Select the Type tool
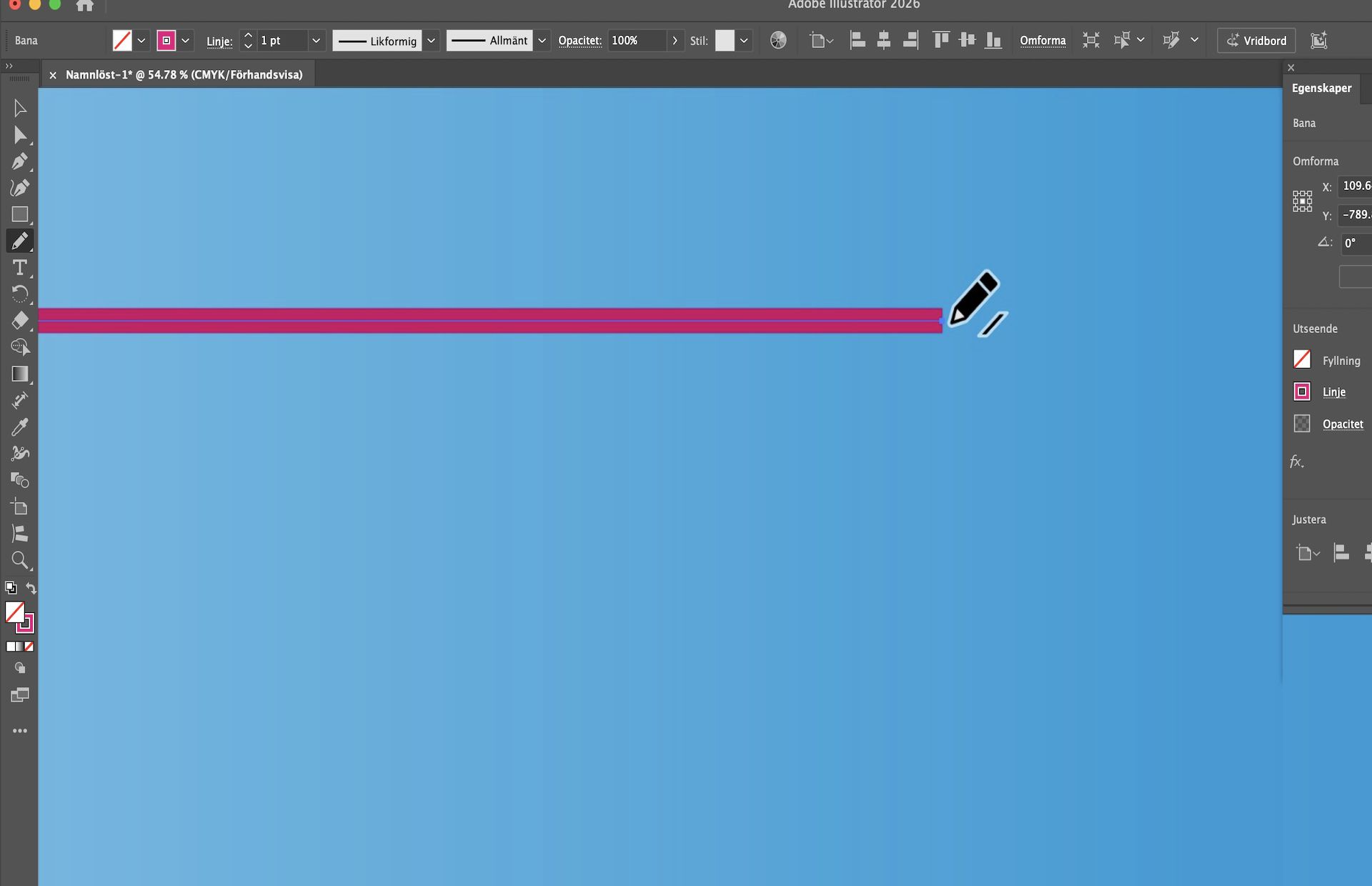The image size is (1372, 886). (19, 267)
